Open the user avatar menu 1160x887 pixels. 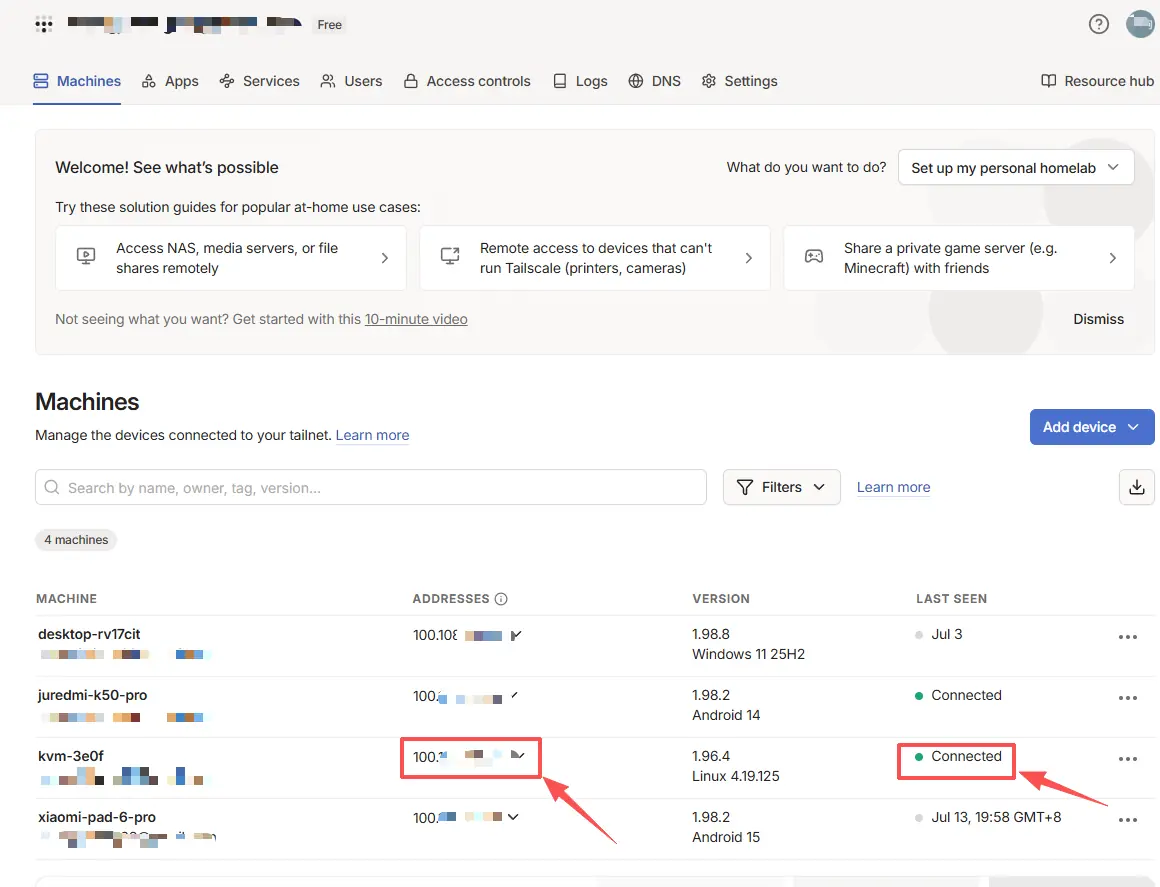pos(1140,24)
